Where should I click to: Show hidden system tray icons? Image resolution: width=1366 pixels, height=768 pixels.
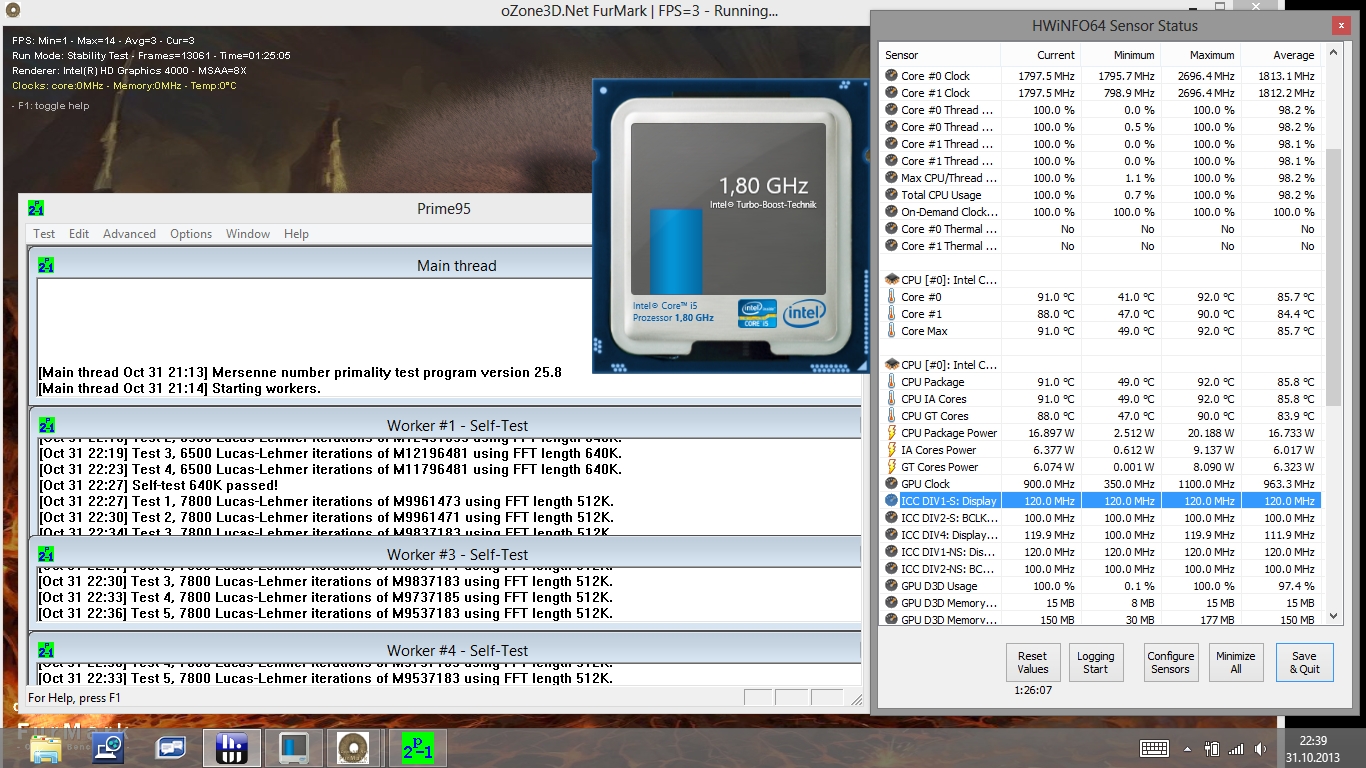tap(1188, 749)
